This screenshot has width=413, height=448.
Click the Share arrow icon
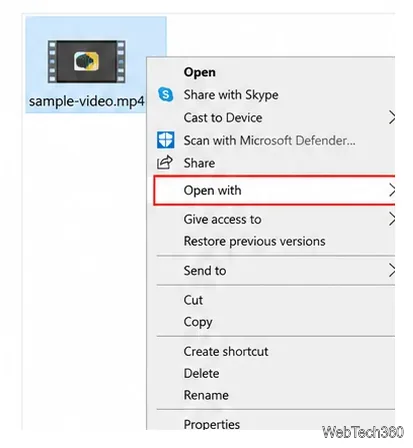click(x=165, y=162)
